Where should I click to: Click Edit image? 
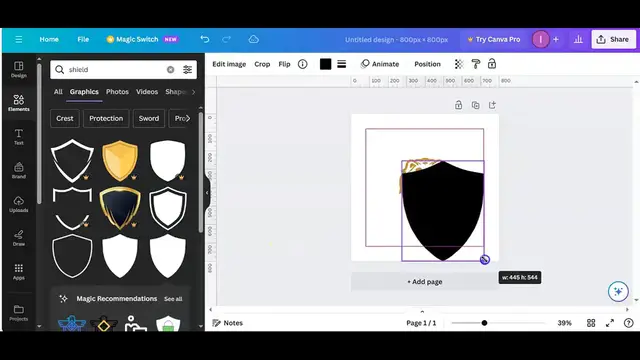pyautogui.click(x=229, y=64)
